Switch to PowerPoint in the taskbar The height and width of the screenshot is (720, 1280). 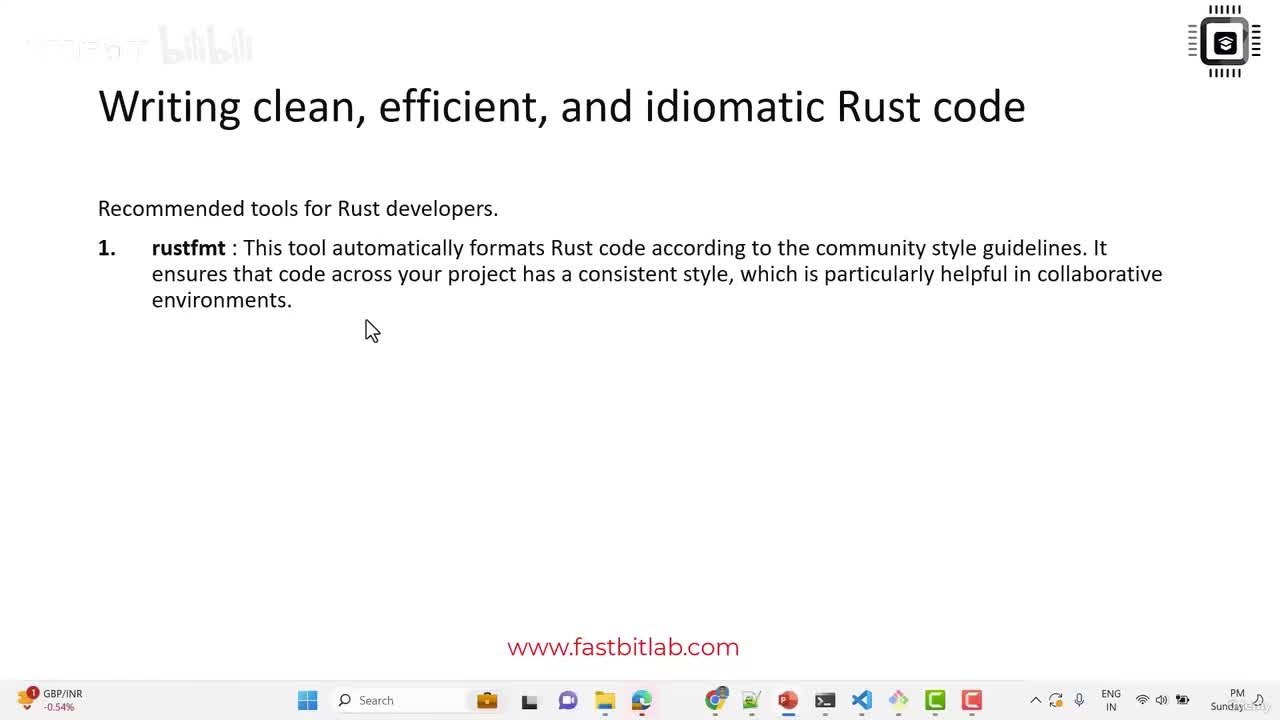point(788,700)
